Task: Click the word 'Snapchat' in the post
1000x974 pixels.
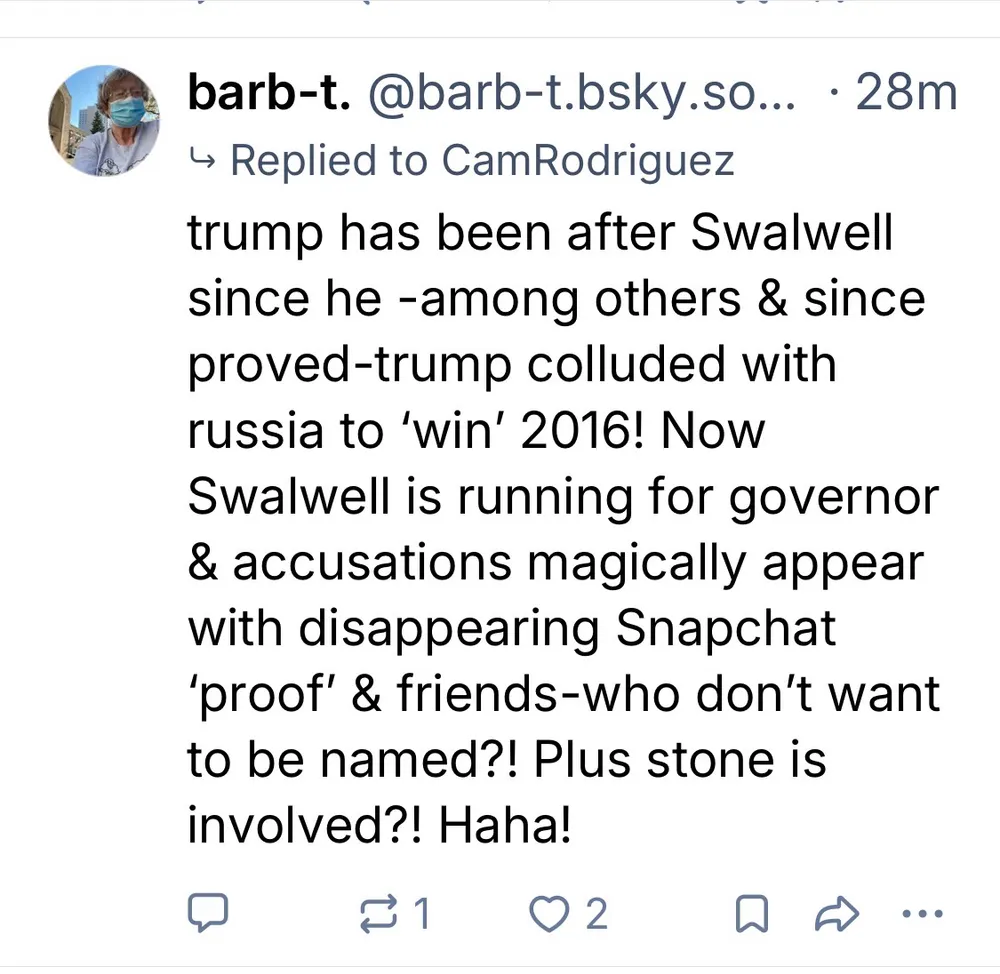Action: pos(725,627)
